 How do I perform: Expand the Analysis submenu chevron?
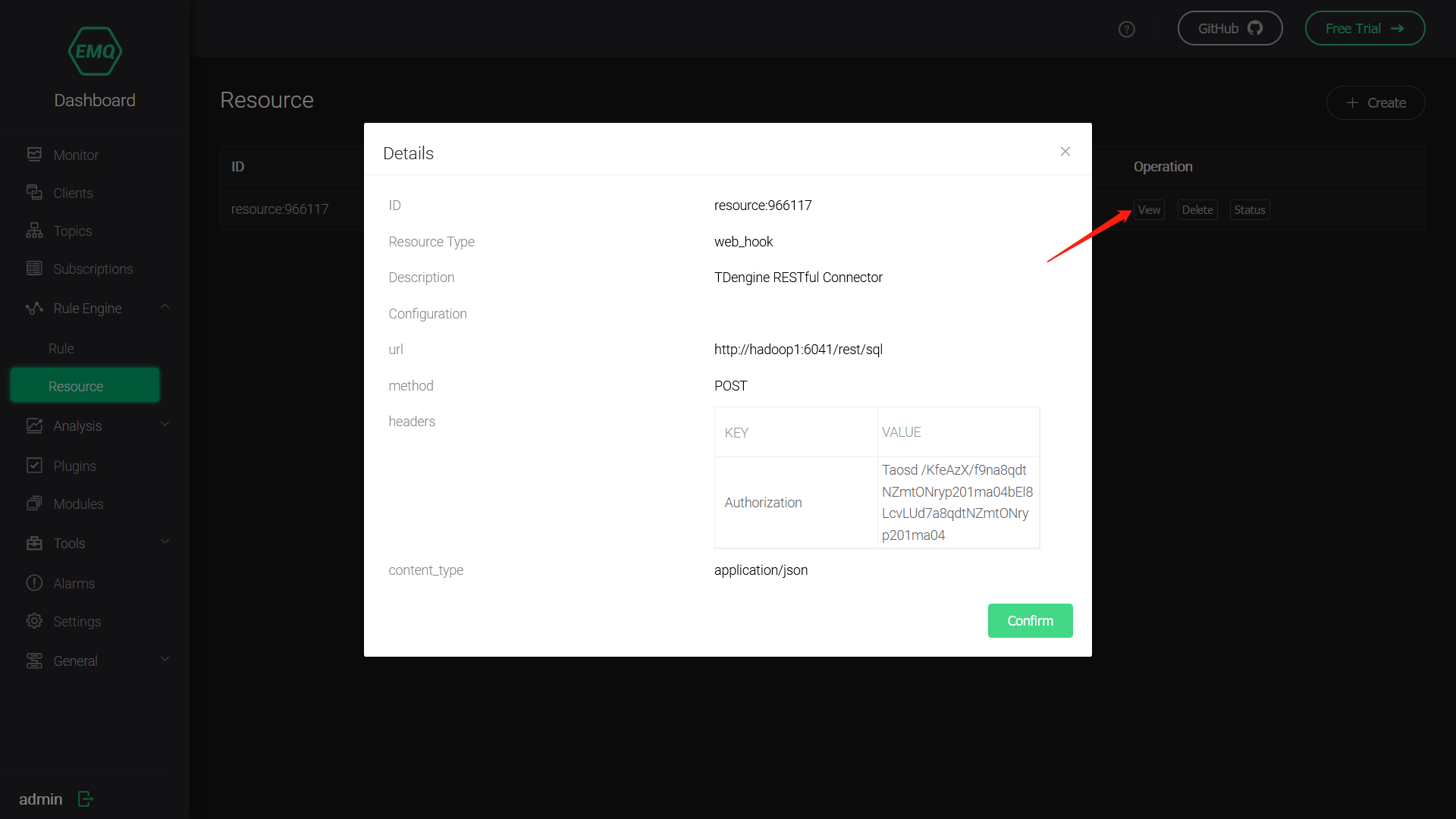pyautogui.click(x=165, y=424)
